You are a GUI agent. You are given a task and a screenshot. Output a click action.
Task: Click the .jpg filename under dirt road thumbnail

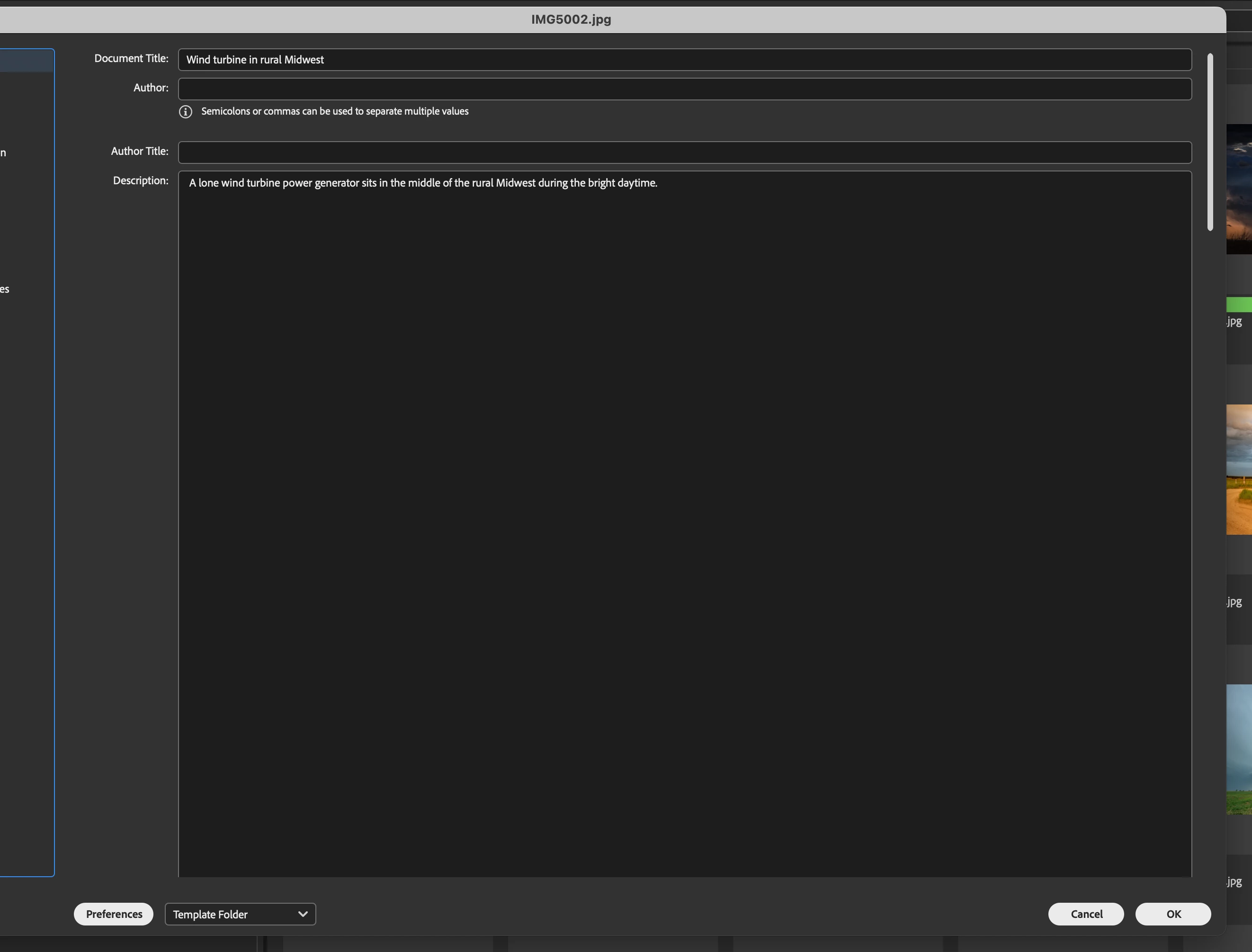point(1234,602)
